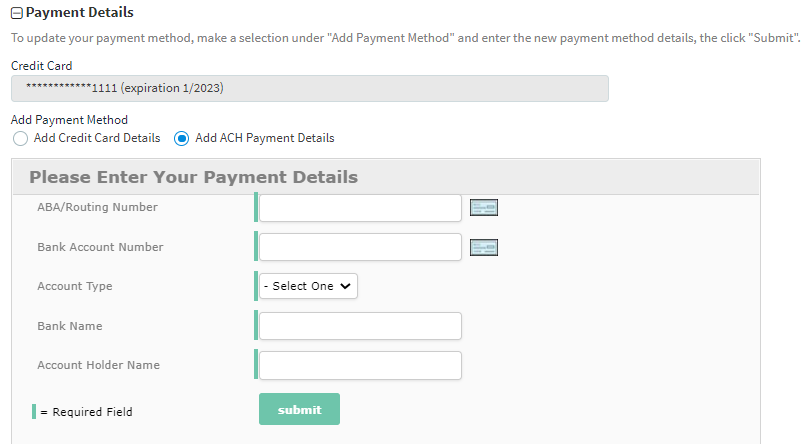Focus the Bank Name text box
The height and width of the screenshot is (444, 806).
pos(360,326)
